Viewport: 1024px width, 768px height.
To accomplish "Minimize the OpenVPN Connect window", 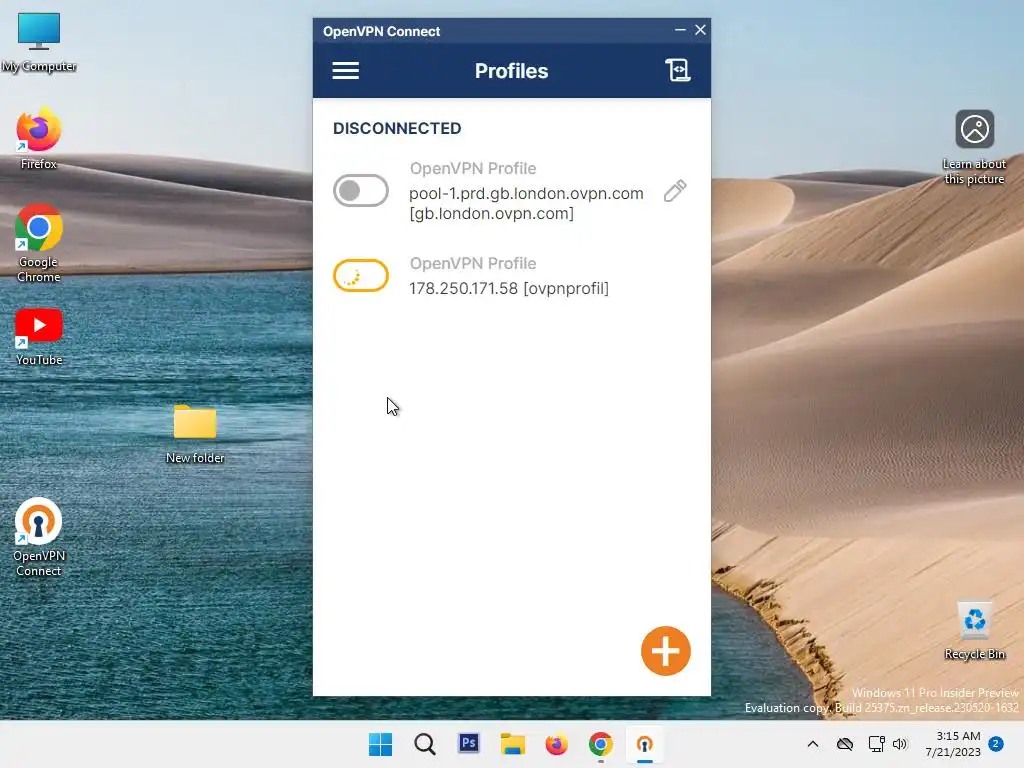I will (x=680, y=30).
